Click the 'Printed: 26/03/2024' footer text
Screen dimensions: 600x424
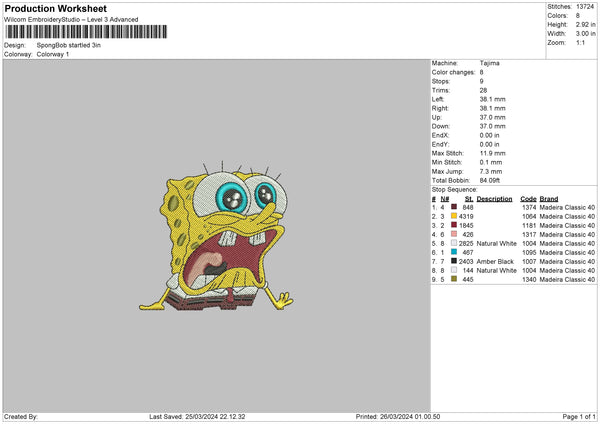pyautogui.click(x=398, y=416)
